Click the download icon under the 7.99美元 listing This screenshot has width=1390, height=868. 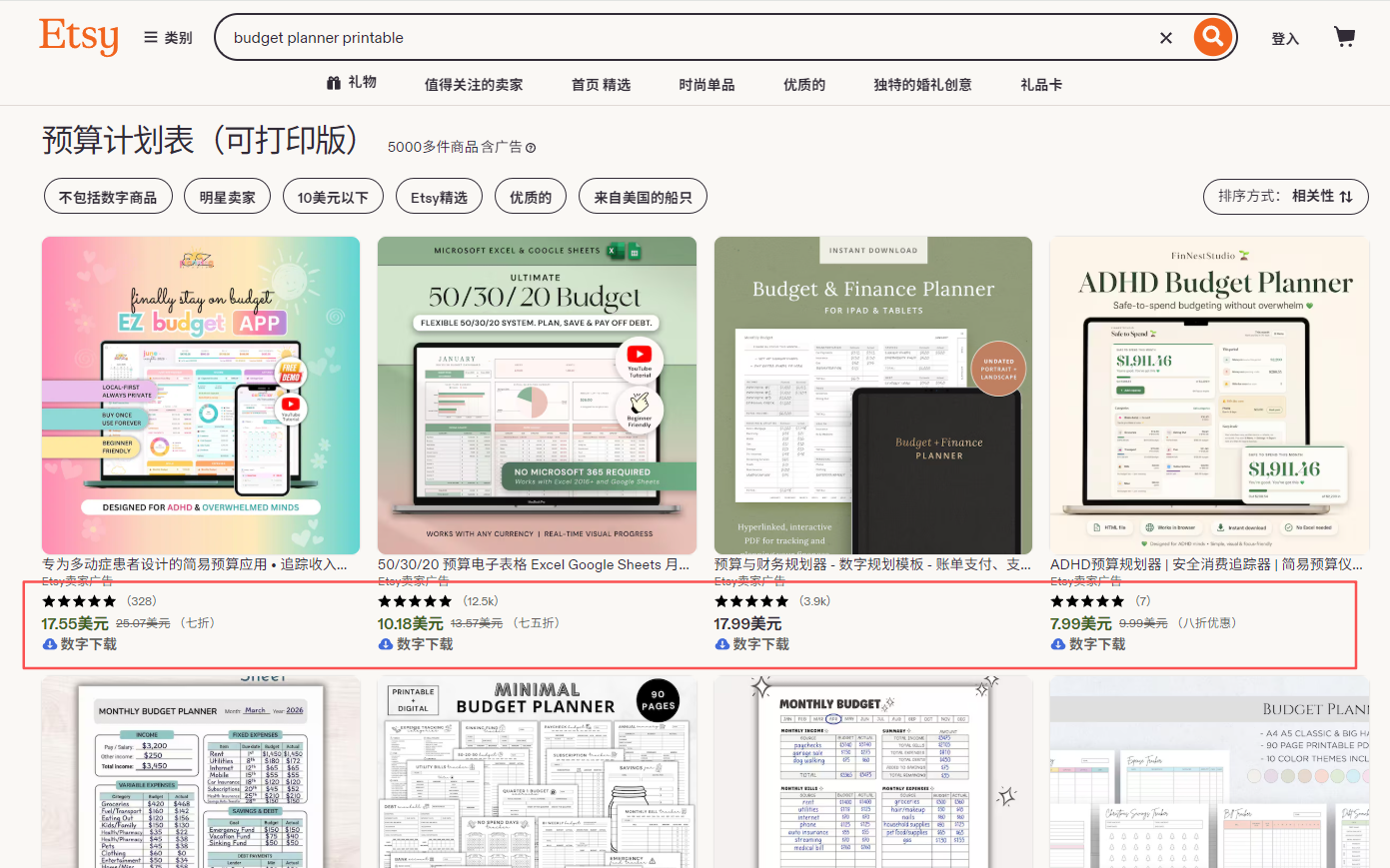click(1057, 644)
